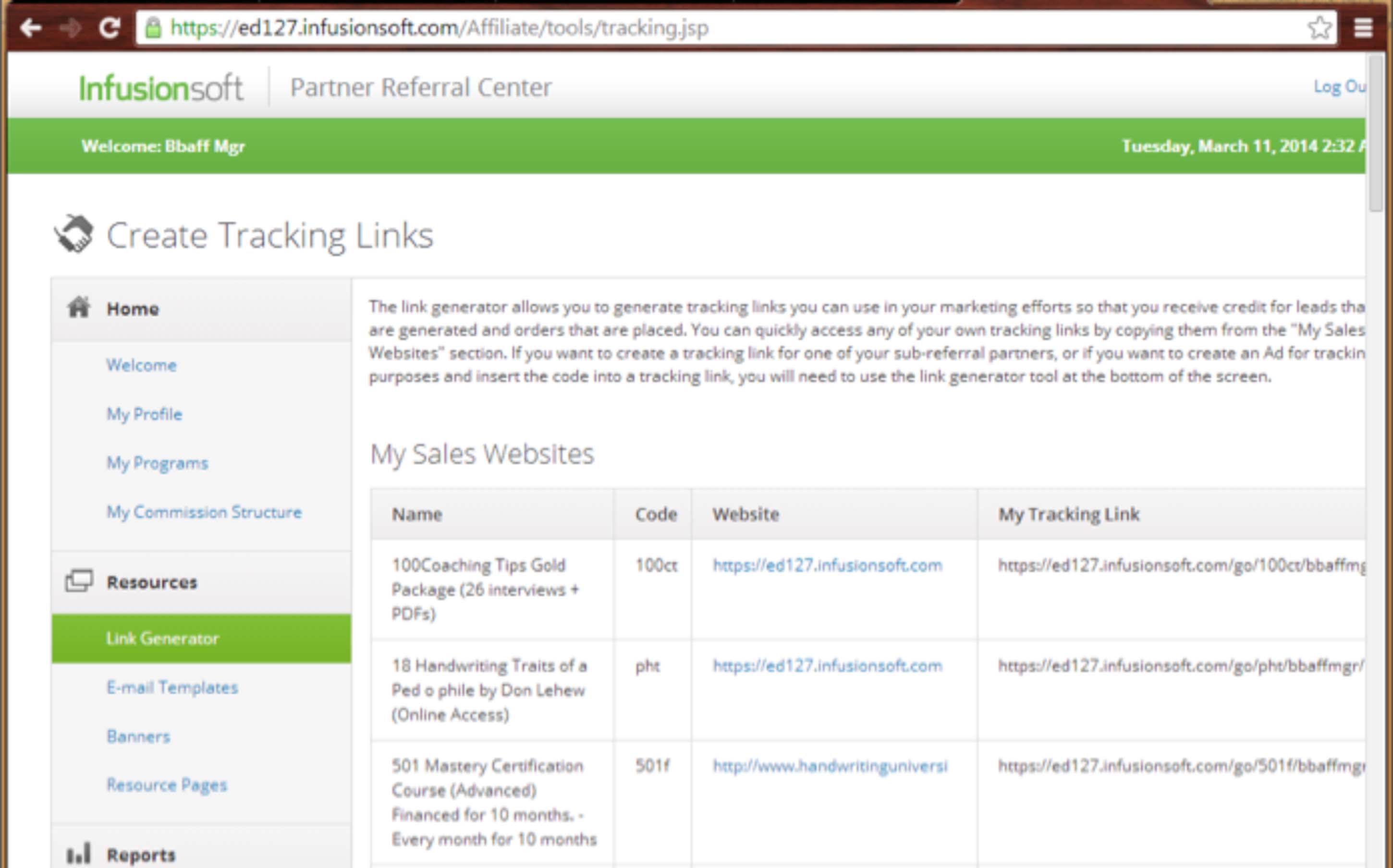Open My Profile in the sidebar

tap(144, 414)
